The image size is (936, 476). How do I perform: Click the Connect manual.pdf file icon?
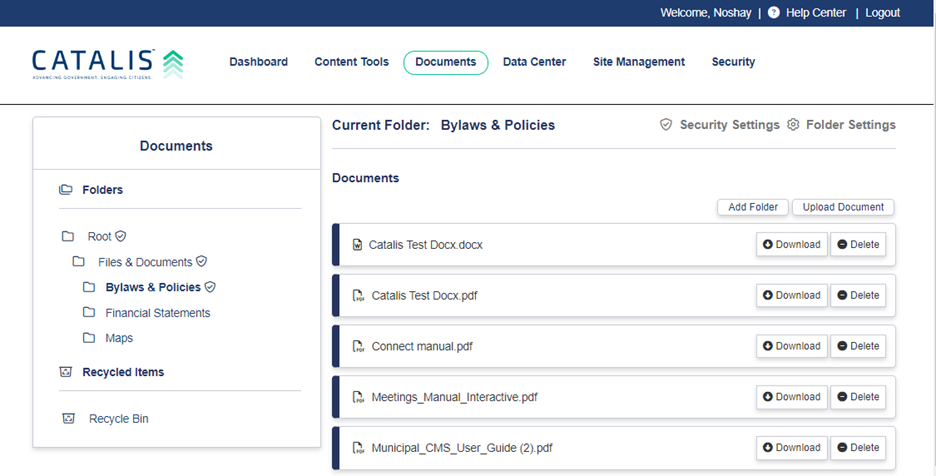(x=358, y=346)
